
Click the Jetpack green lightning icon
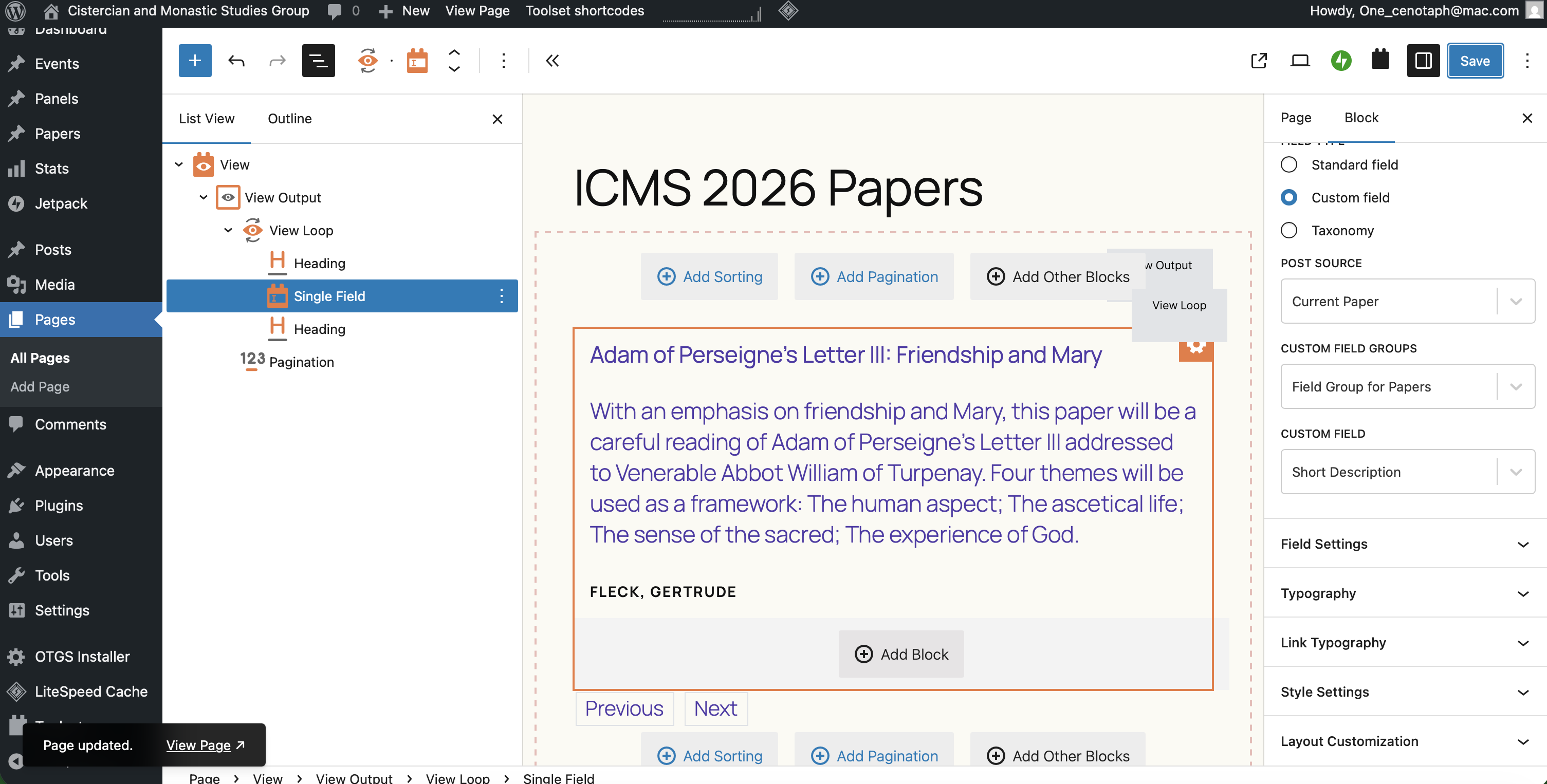coord(1340,61)
